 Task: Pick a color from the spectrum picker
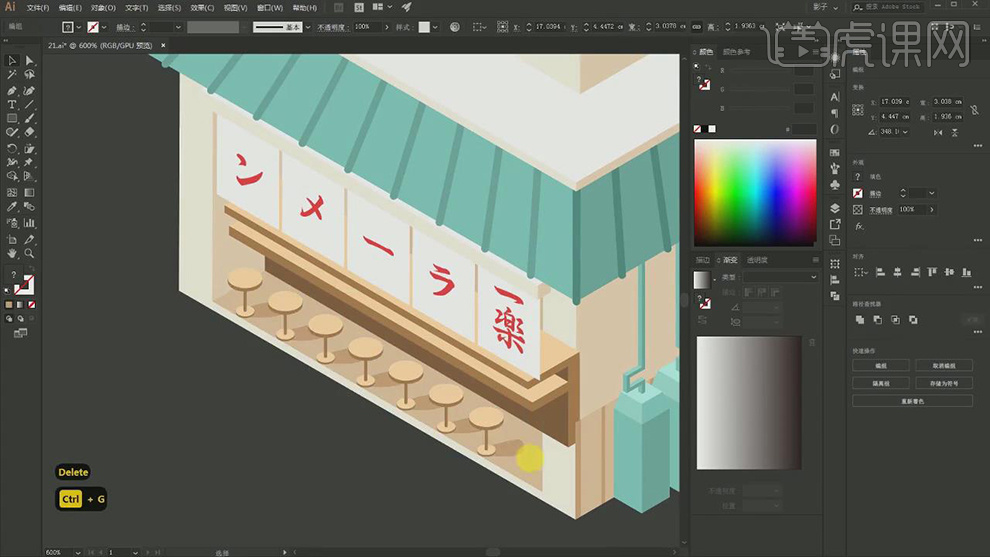click(x=755, y=193)
